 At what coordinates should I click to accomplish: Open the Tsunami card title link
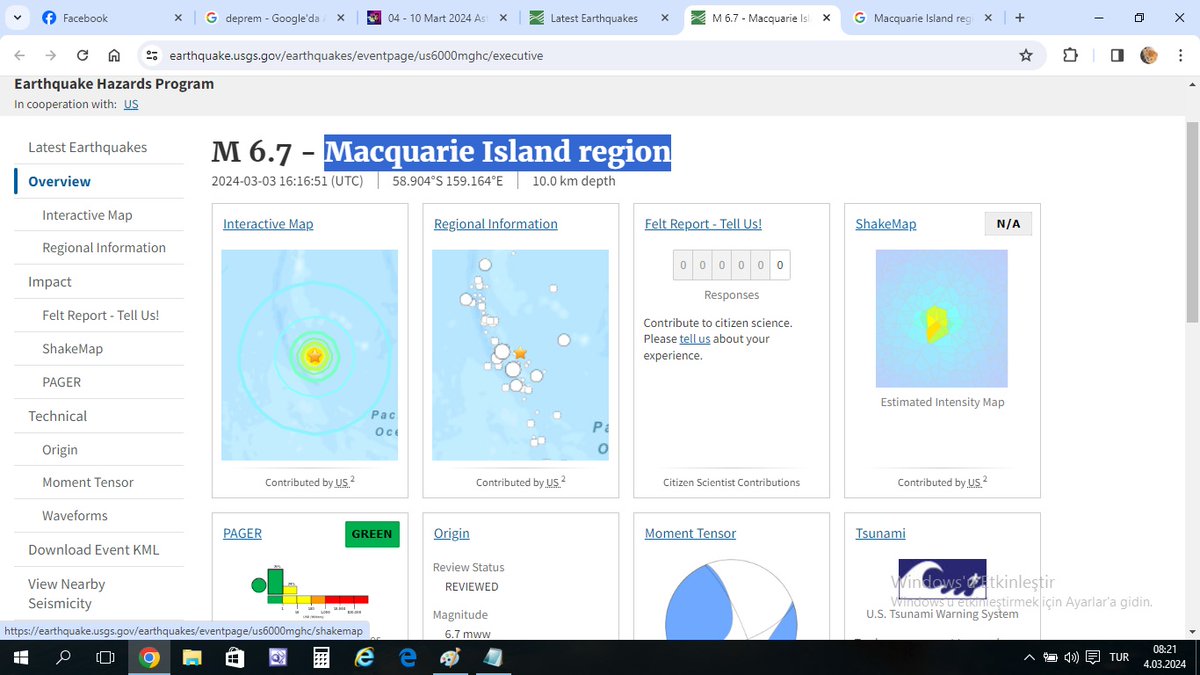point(881,533)
